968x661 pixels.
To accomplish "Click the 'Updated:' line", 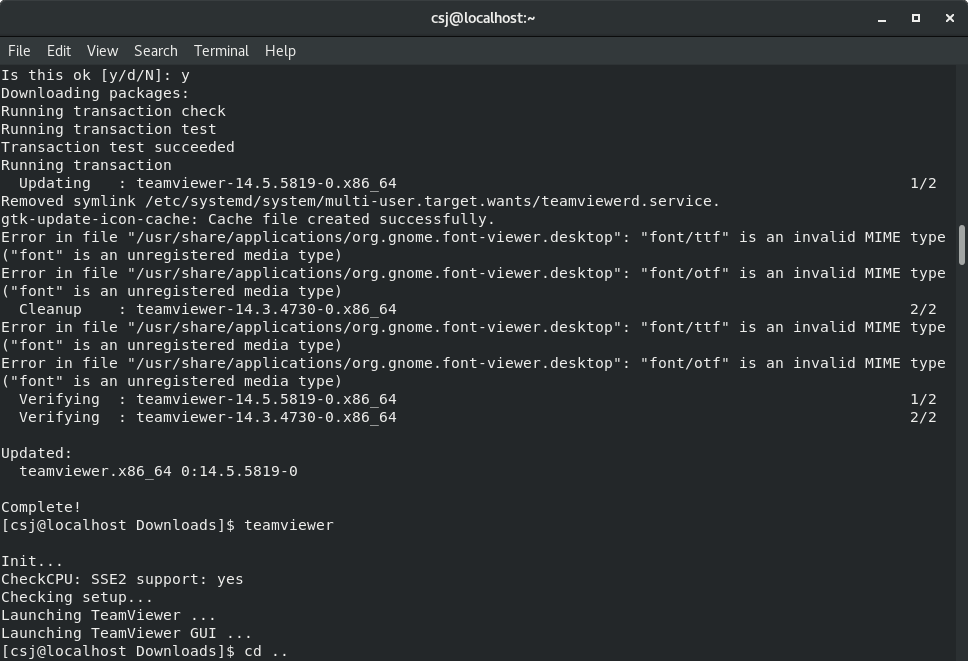I will coord(36,453).
